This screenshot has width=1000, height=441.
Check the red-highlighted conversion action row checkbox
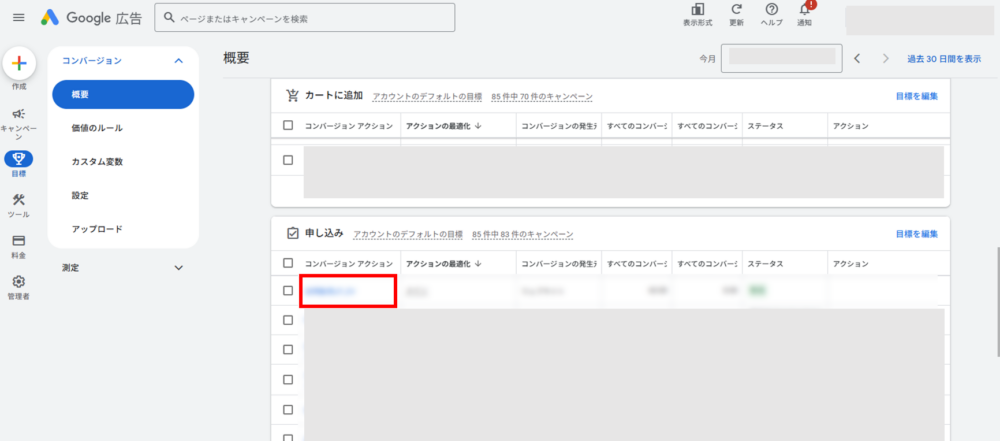[x=288, y=291]
